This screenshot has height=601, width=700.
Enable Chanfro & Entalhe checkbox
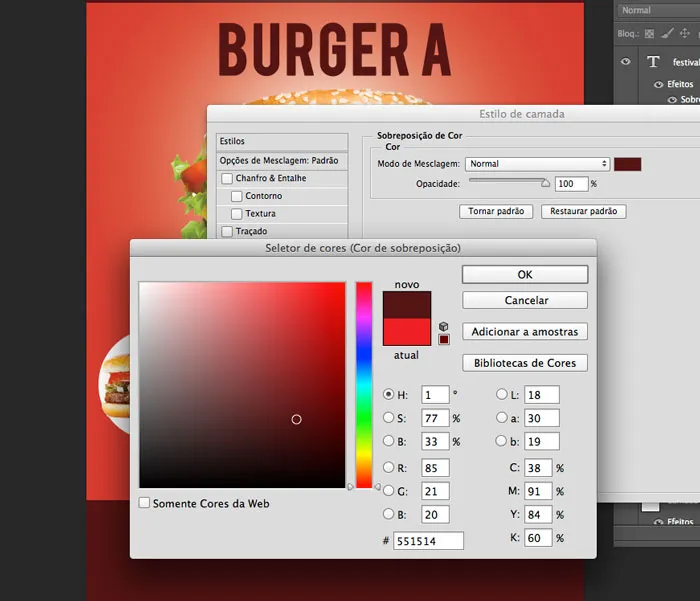(x=227, y=179)
